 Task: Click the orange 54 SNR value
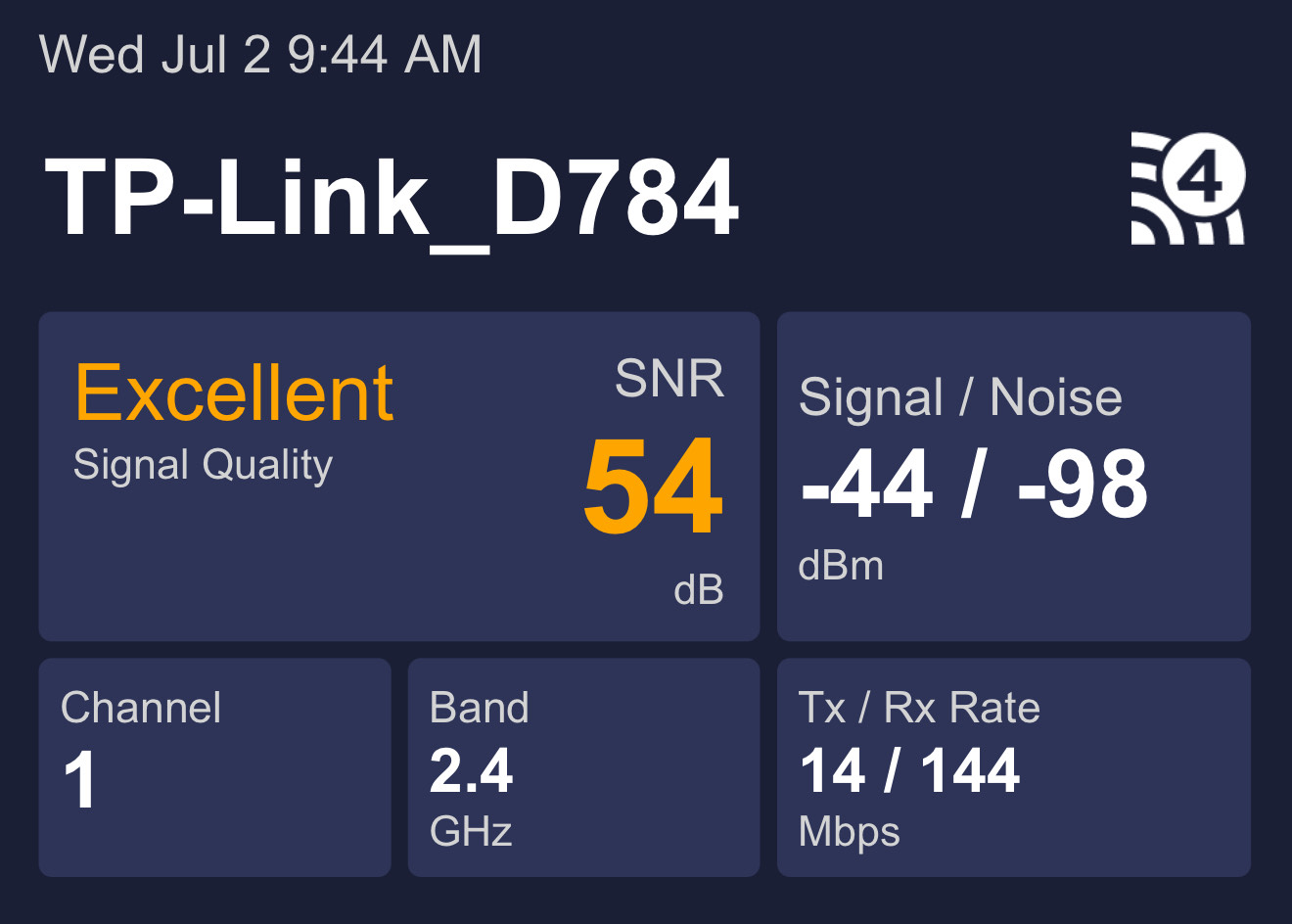pyautogui.click(x=653, y=486)
